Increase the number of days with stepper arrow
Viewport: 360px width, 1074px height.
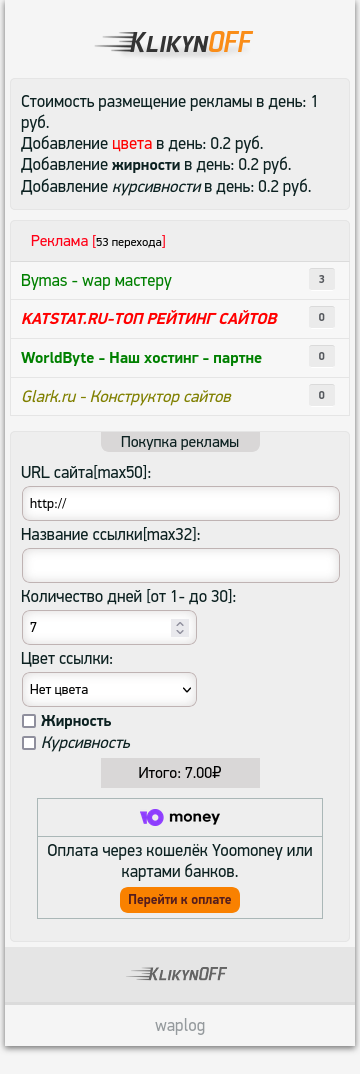pyautogui.click(x=180, y=623)
